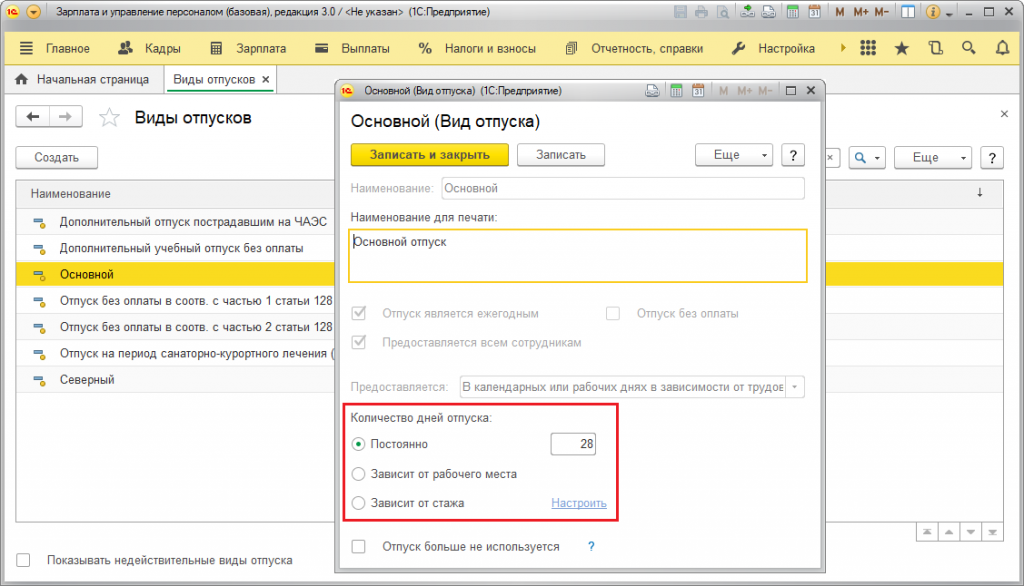This screenshot has height=586, width=1024.
Task: Expand Еще dropdown in list toolbar
Action: tap(933, 157)
